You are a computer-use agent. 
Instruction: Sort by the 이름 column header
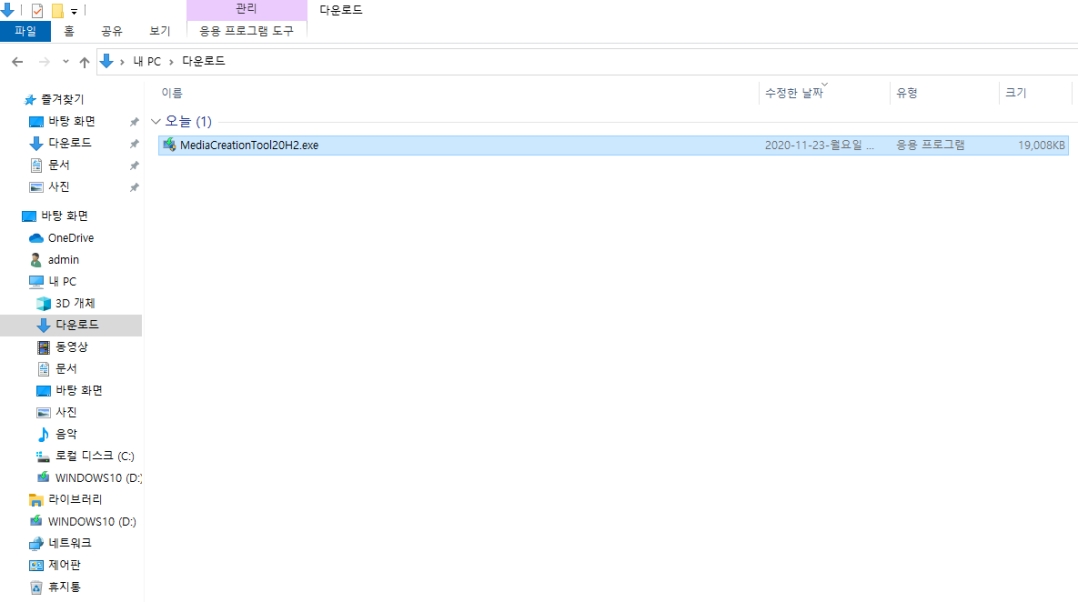click(172, 93)
